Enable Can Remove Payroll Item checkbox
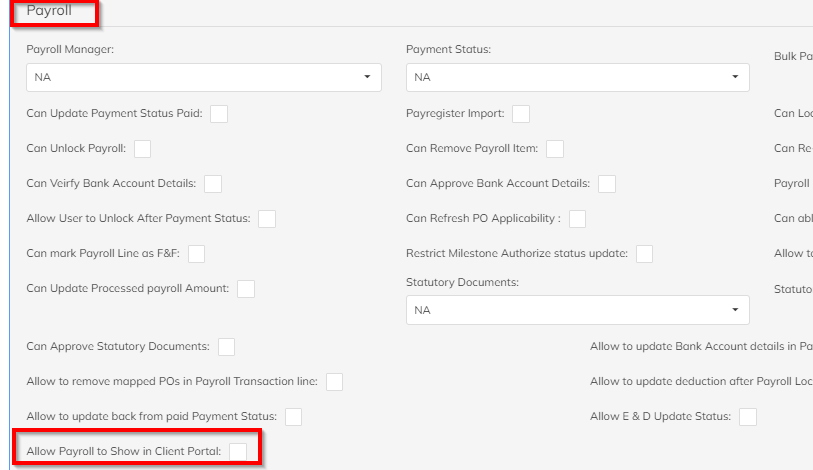The width and height of the screenshot is (813, 470). (555, 149)
